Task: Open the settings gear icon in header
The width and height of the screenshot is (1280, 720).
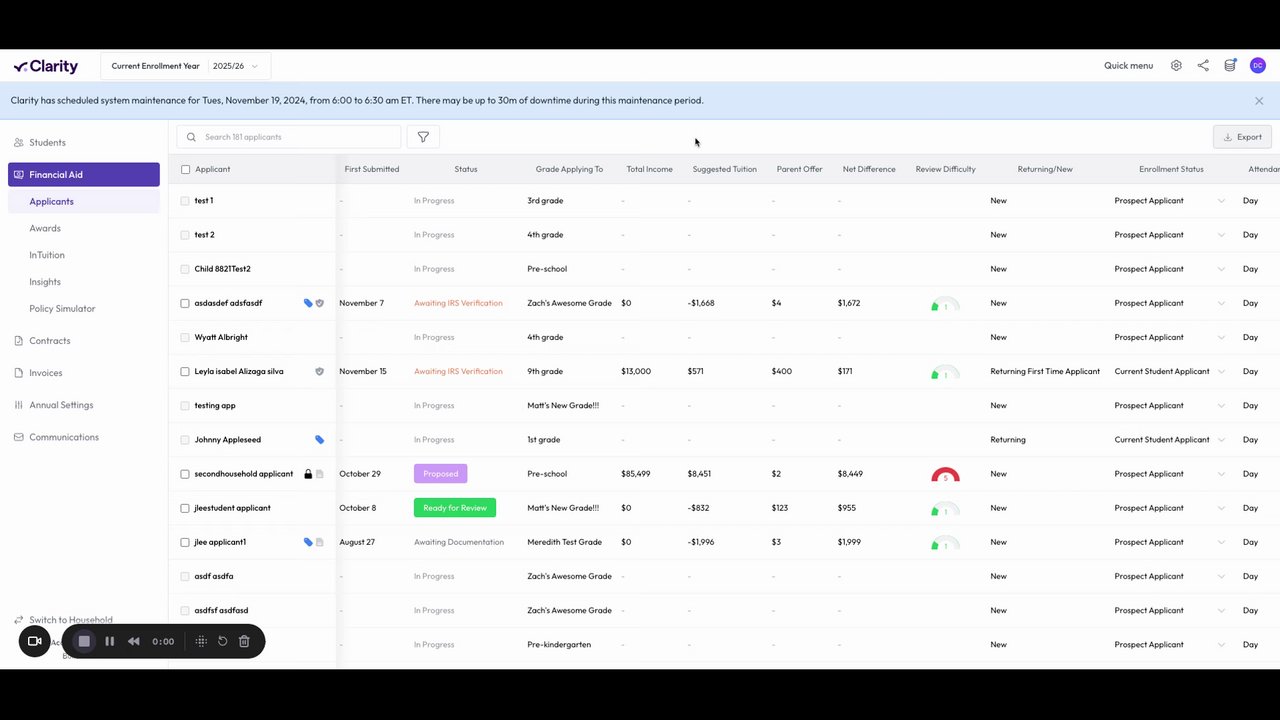Action: tap(1176, 66)
